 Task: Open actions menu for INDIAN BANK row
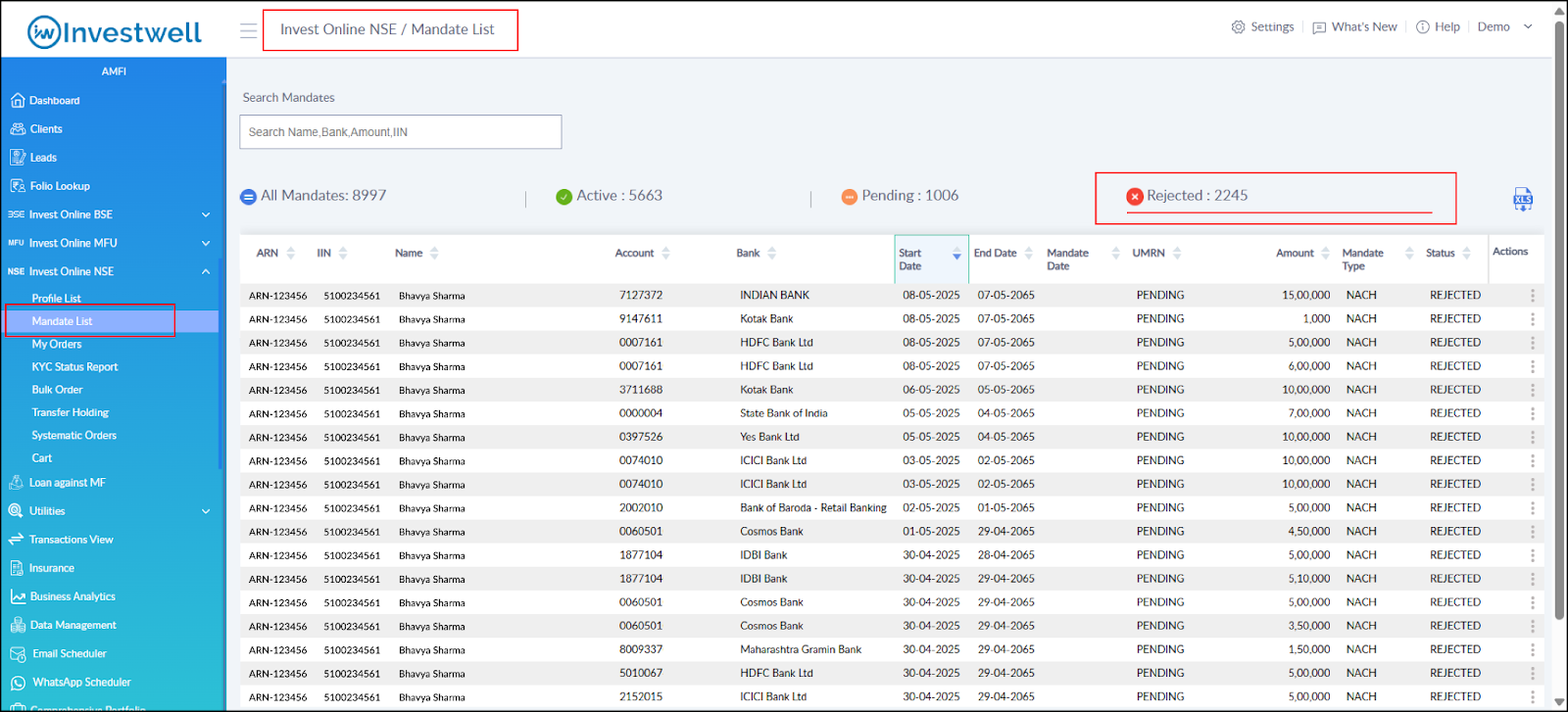coord(1532,295)
